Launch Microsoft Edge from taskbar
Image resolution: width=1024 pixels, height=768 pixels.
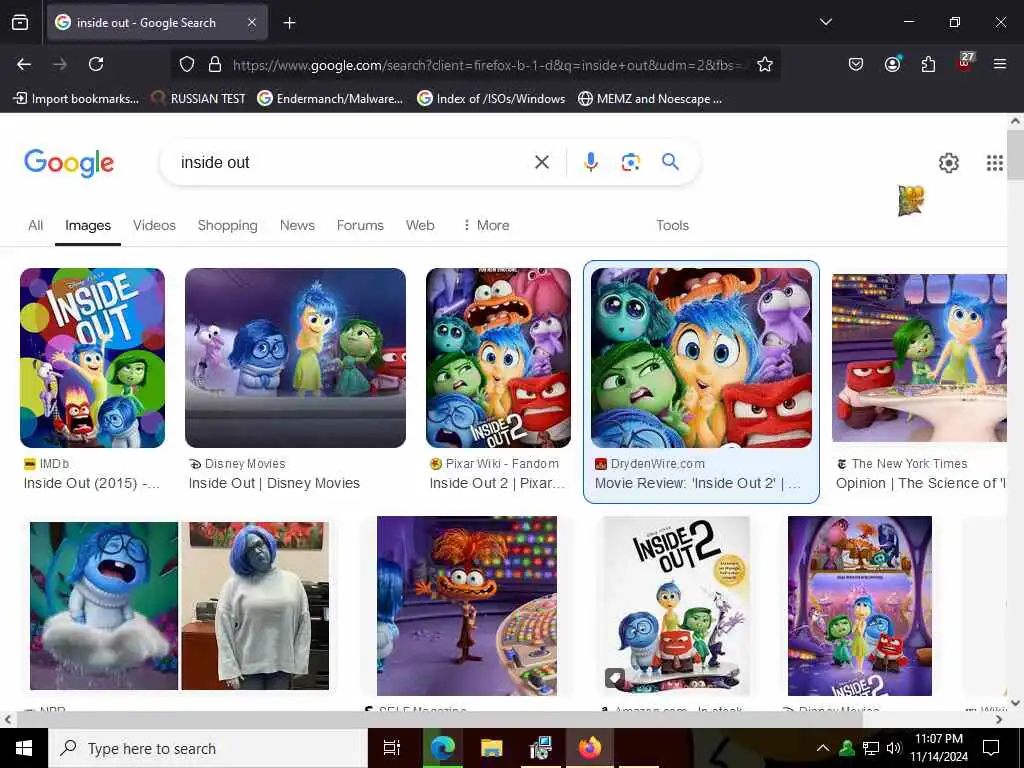tap(442, 748)
